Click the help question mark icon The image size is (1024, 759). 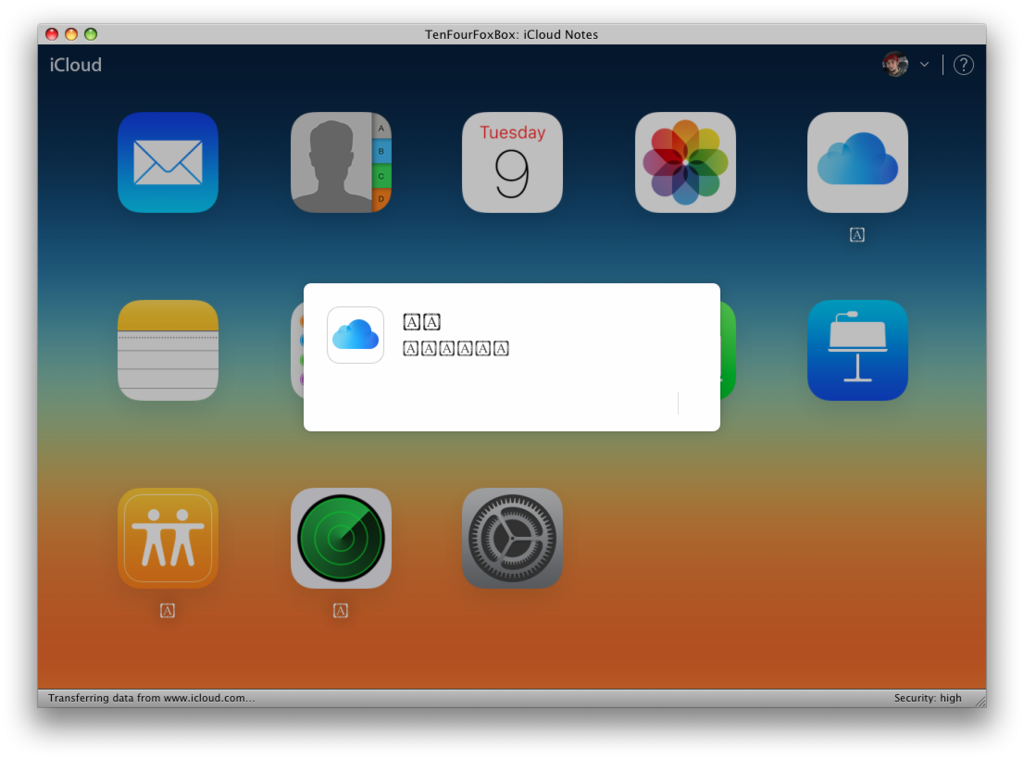(x=963, y=65)
